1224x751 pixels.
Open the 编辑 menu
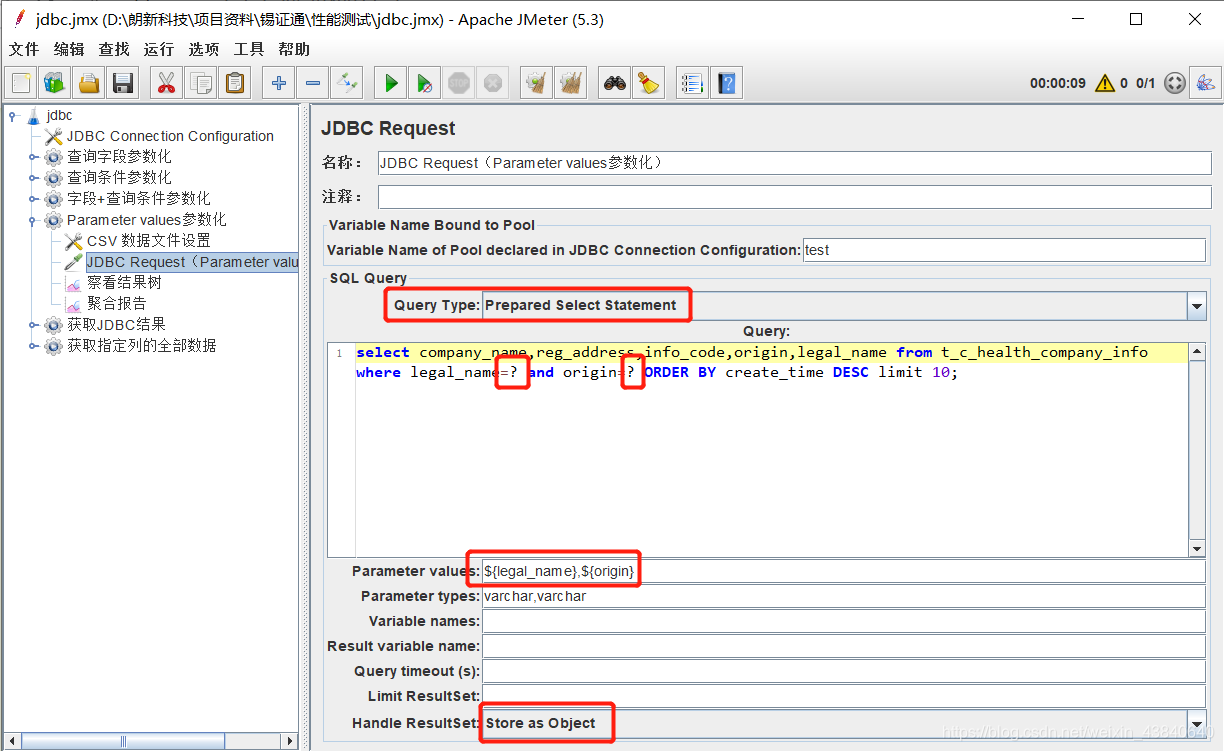[x=69, y=49]
